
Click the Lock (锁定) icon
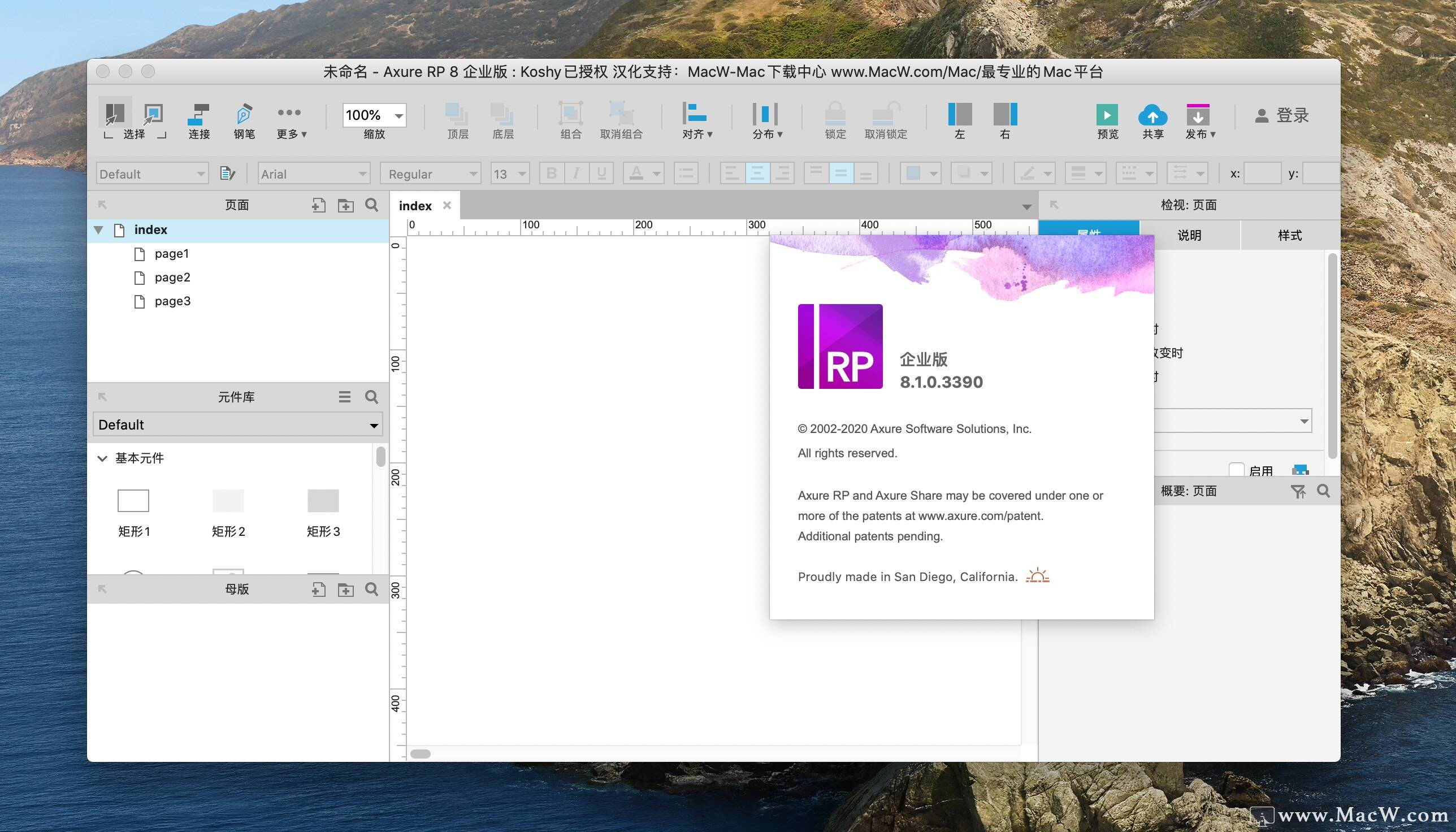[835, 114]
